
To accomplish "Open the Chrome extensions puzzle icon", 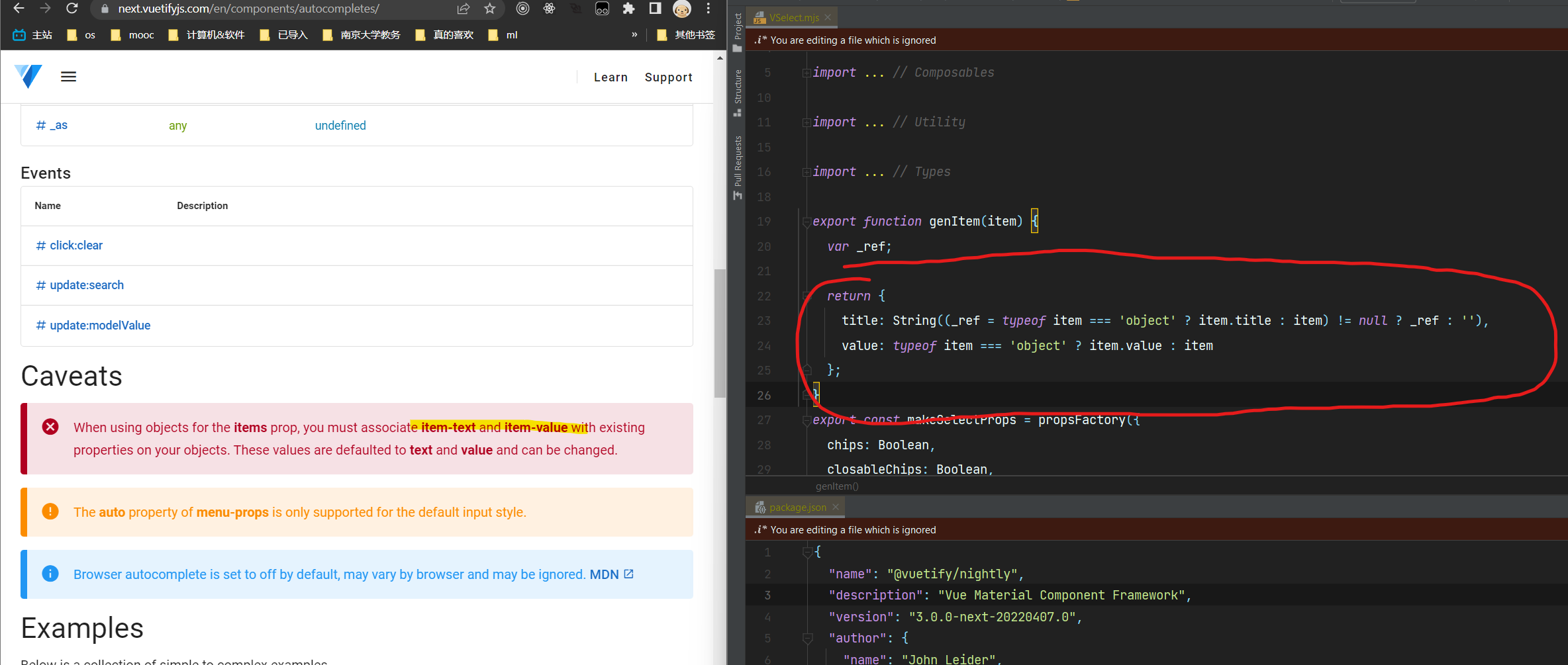I will (628, 9).
